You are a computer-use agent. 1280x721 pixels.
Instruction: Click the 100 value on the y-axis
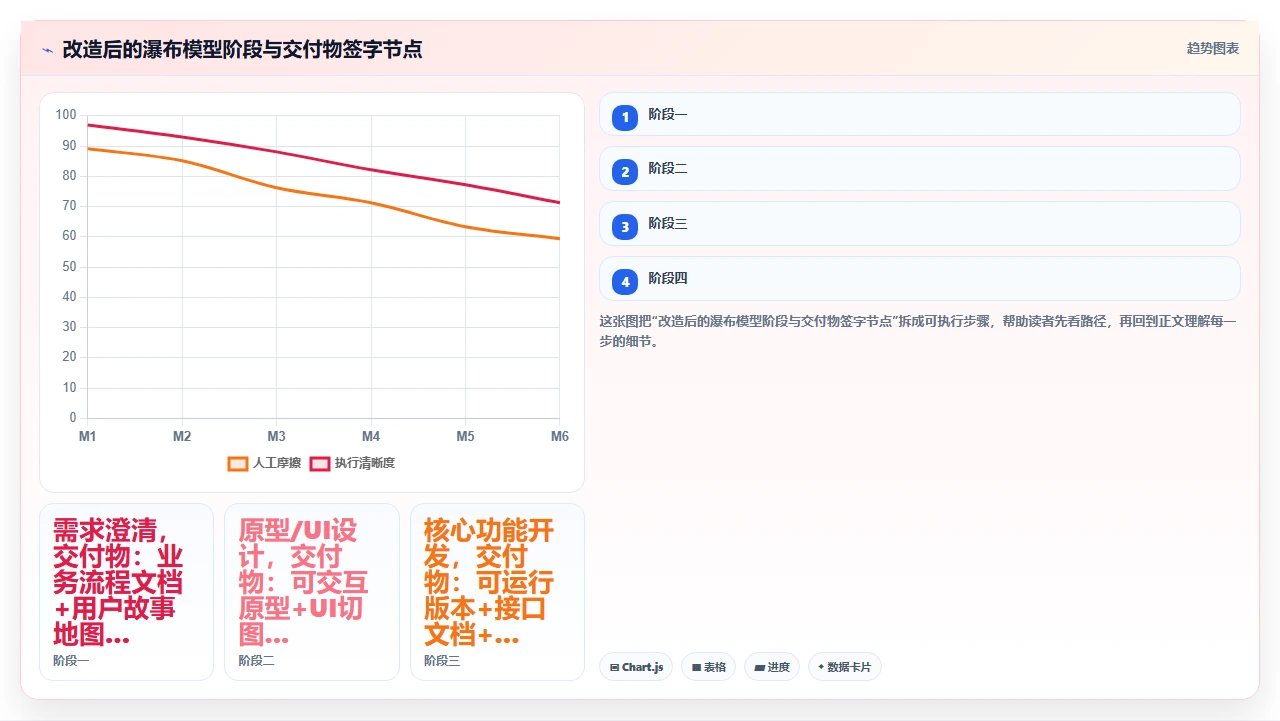(x=66, y=115)
